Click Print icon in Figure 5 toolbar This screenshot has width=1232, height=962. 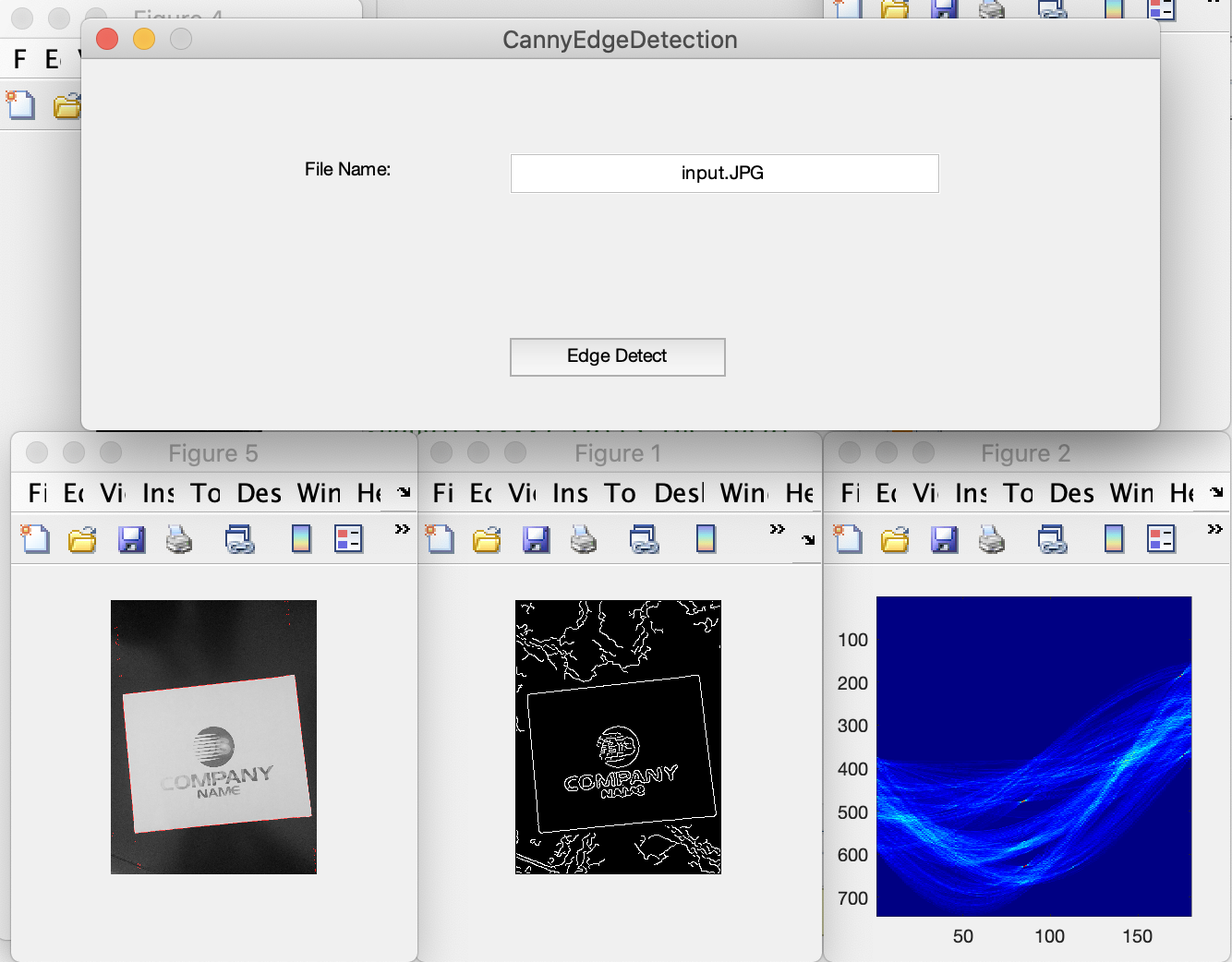[179, 538]
